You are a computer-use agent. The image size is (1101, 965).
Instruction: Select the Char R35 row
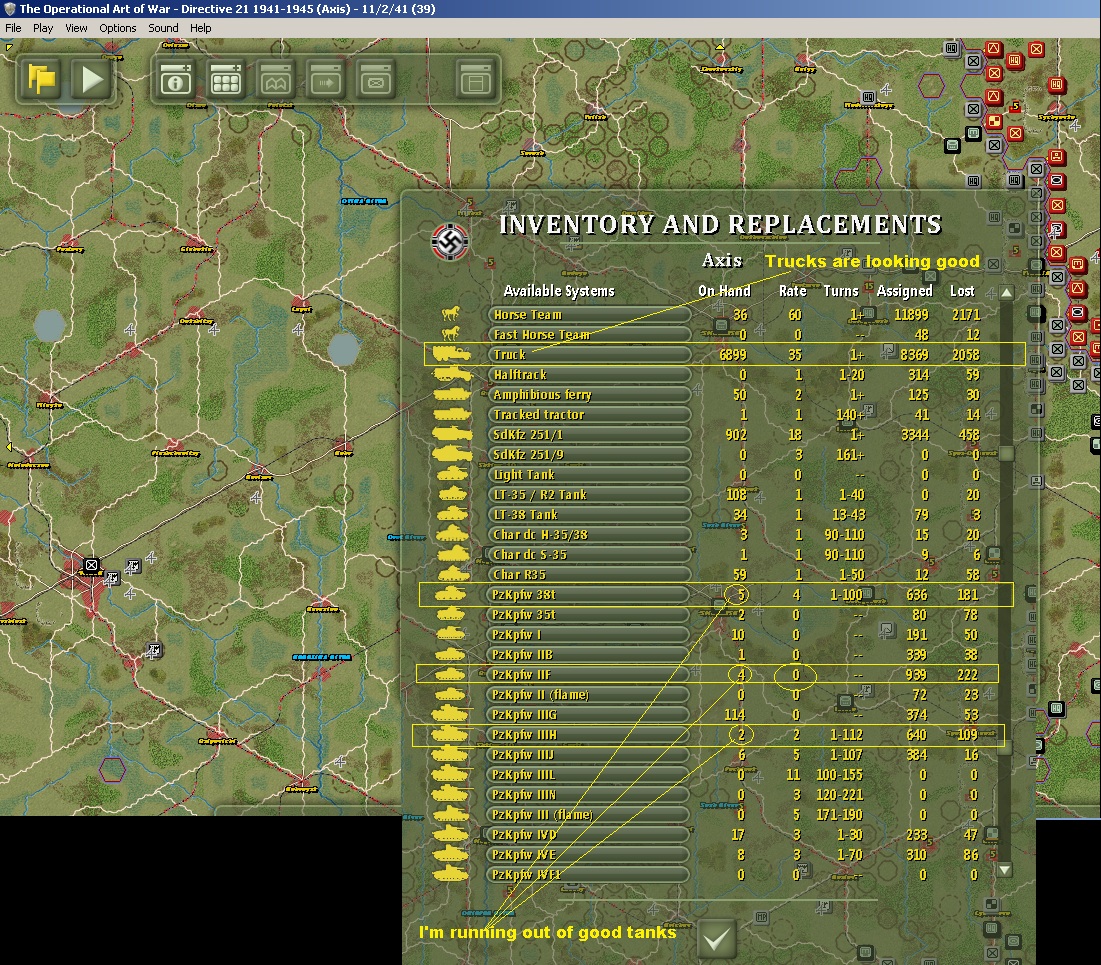588,575
